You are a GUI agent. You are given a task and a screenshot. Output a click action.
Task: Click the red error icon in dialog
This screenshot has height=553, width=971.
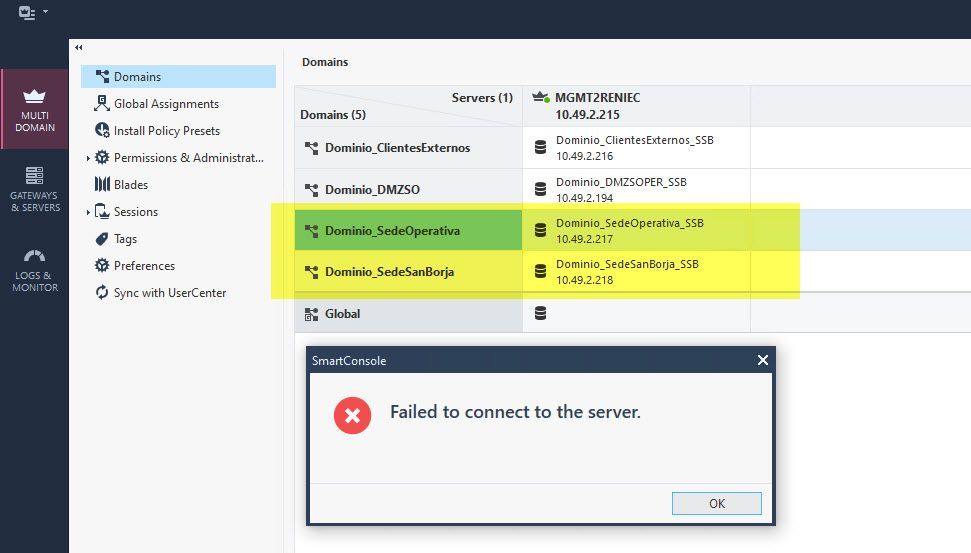pyautogui.click(x=352, y=415)
